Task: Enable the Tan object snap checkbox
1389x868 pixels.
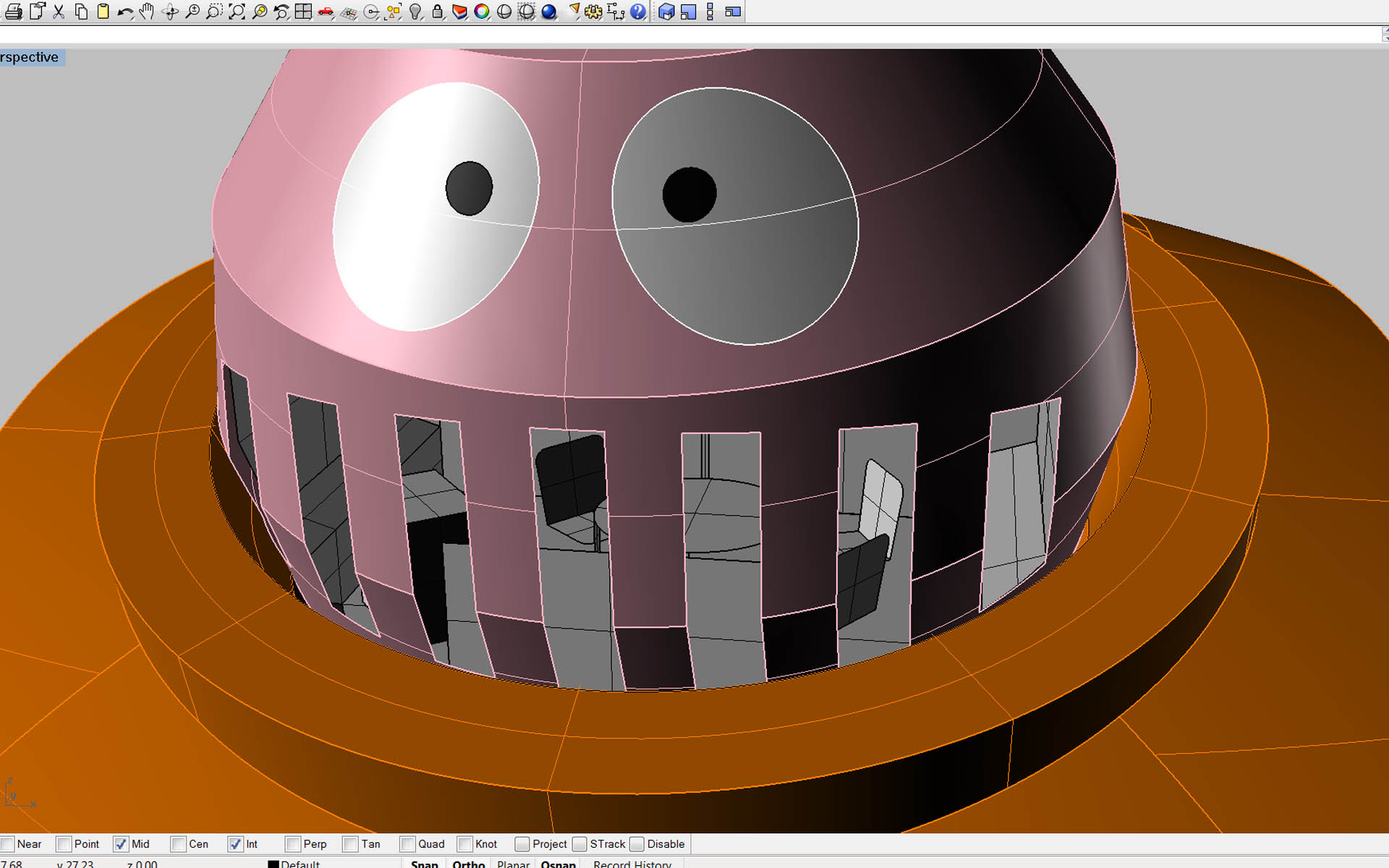Action: pos(350,844)
